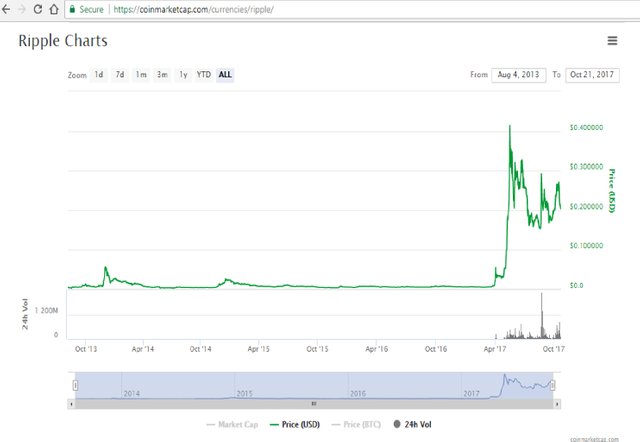
Task: Set zoom to 3m
Action: 162,75
